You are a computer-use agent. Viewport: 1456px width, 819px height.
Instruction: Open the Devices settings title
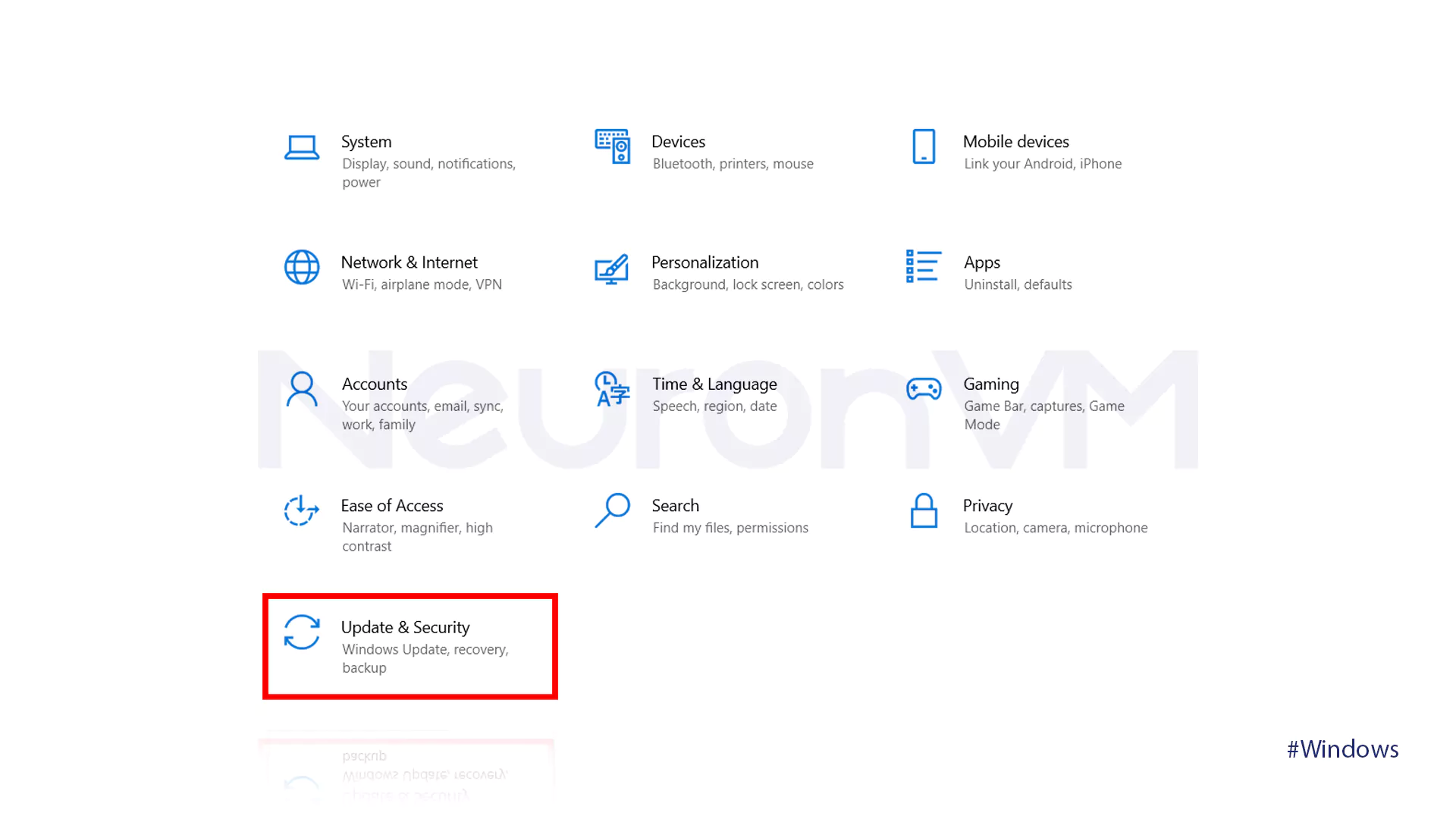pos(679,142)
